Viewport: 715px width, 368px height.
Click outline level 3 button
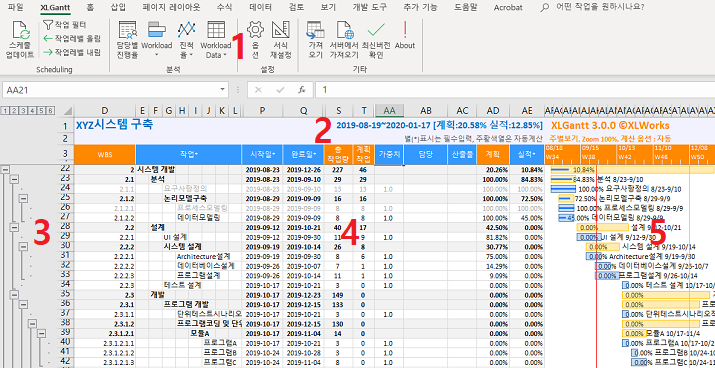[x=23, y=110]
